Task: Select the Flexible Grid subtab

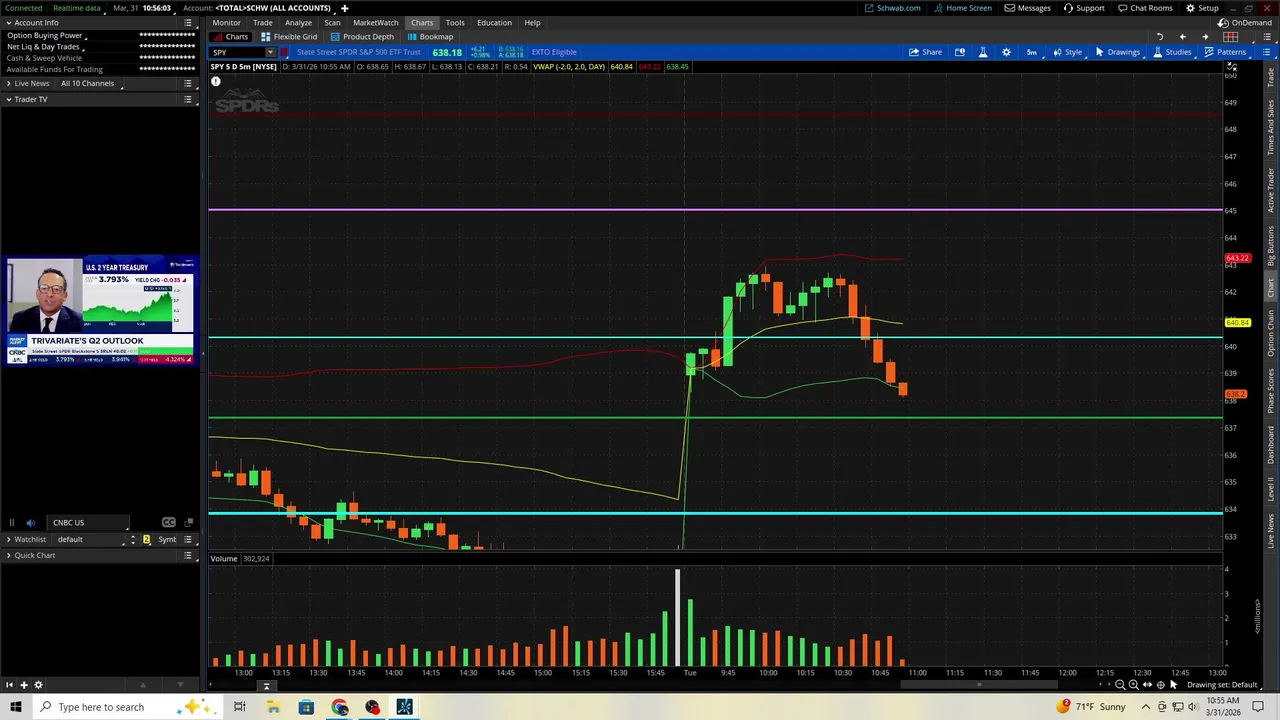Action: [289, 37]
